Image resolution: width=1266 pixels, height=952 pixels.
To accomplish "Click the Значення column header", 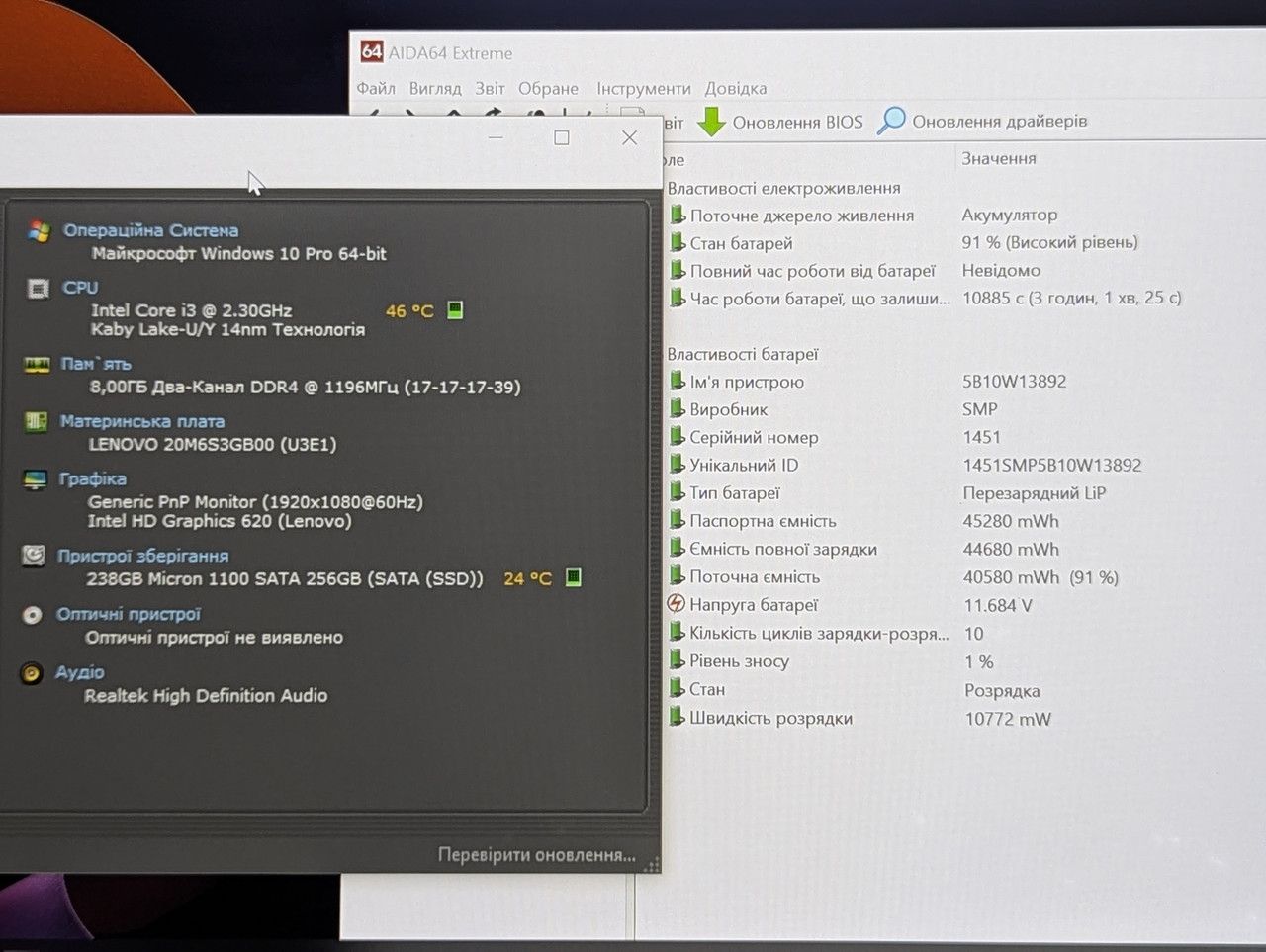I will point(999,158).
